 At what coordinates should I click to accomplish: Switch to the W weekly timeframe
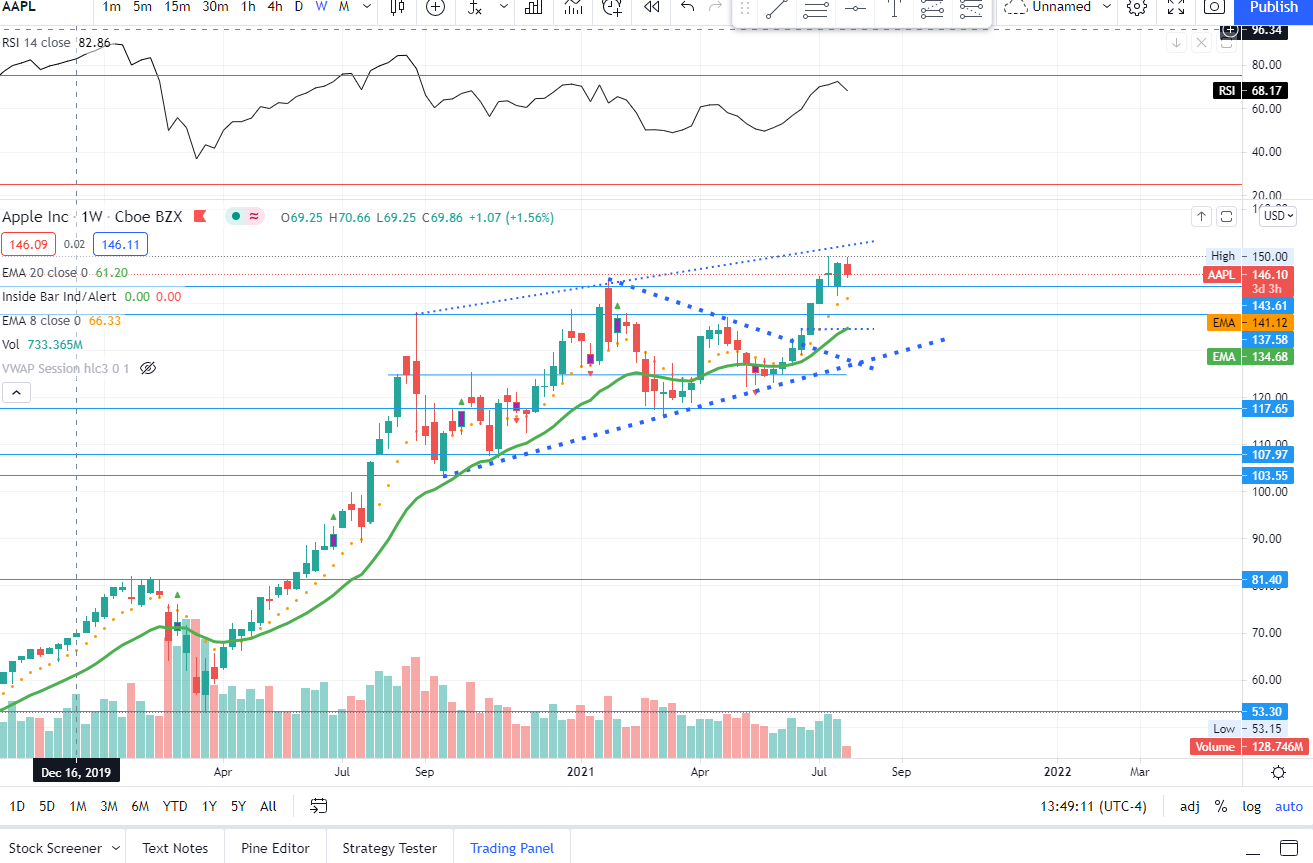pyautogui.click(x=321, y=7)
